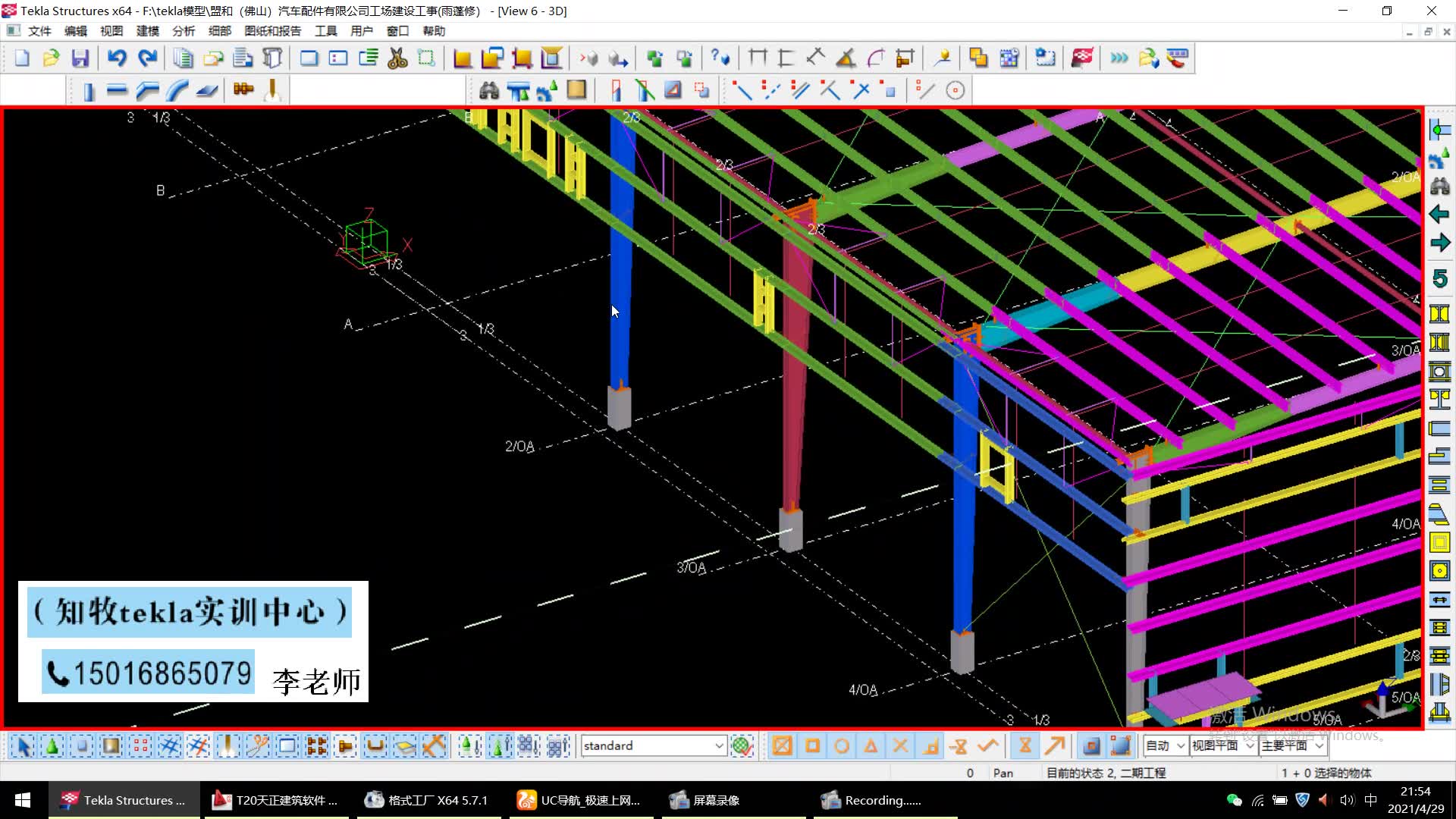The width and height of the screenshot is (1456, 819).
Task: Select the Create column tool
Action: [x=88, y=91]
